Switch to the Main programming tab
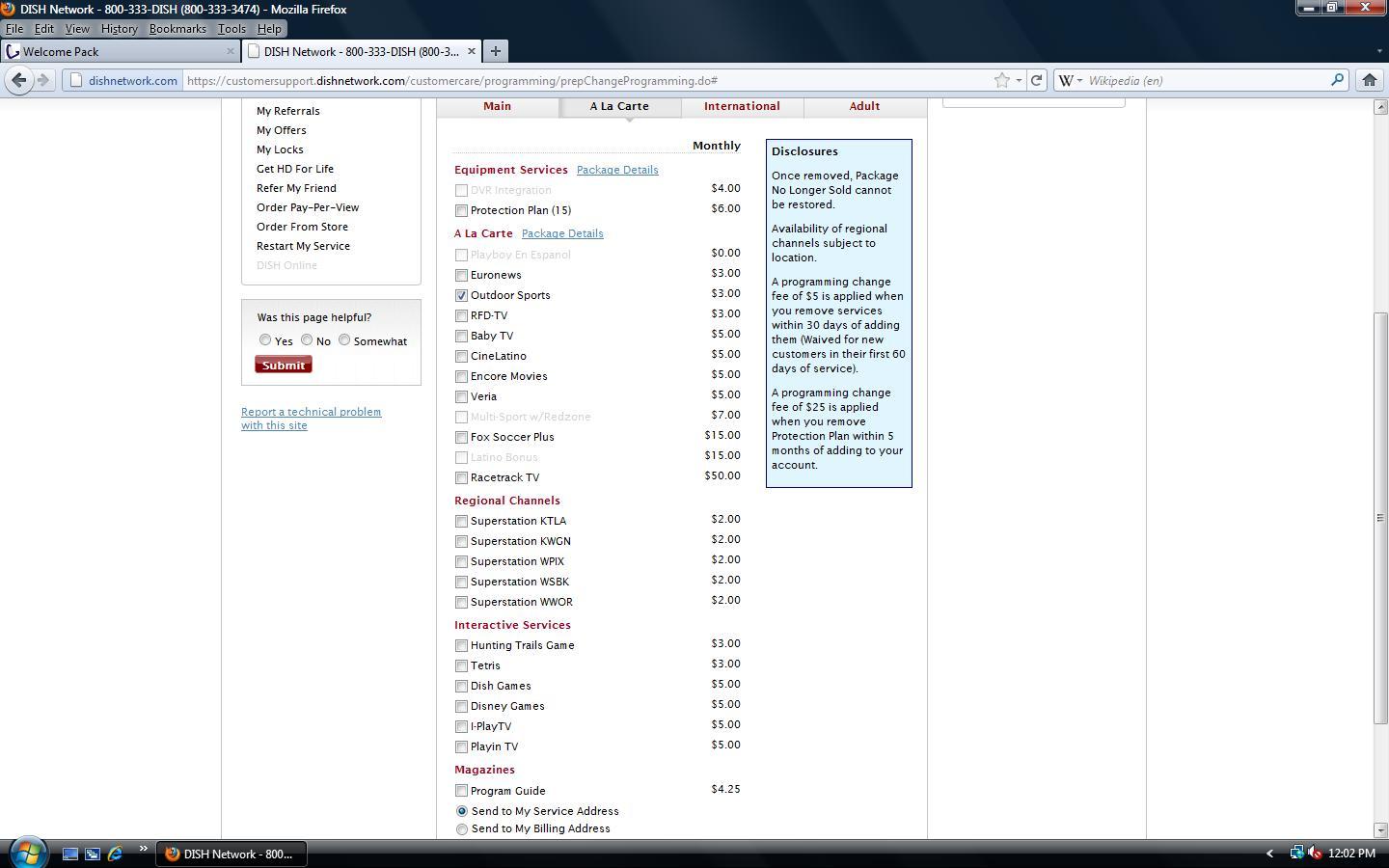The width and height of the screenshot is (1389, 868). coord(498,106)
